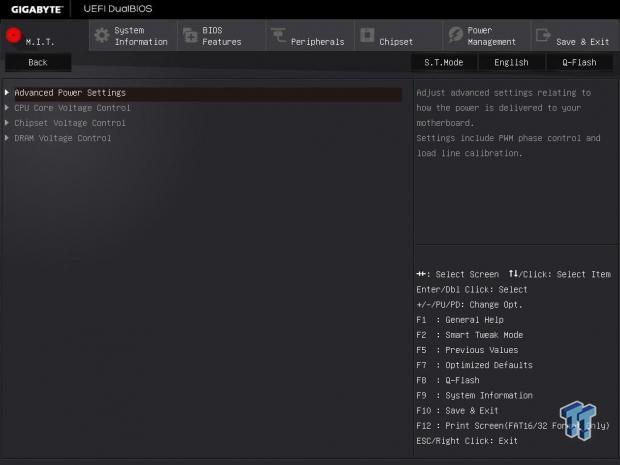Select DRAM Voltage Control entry

63,138
